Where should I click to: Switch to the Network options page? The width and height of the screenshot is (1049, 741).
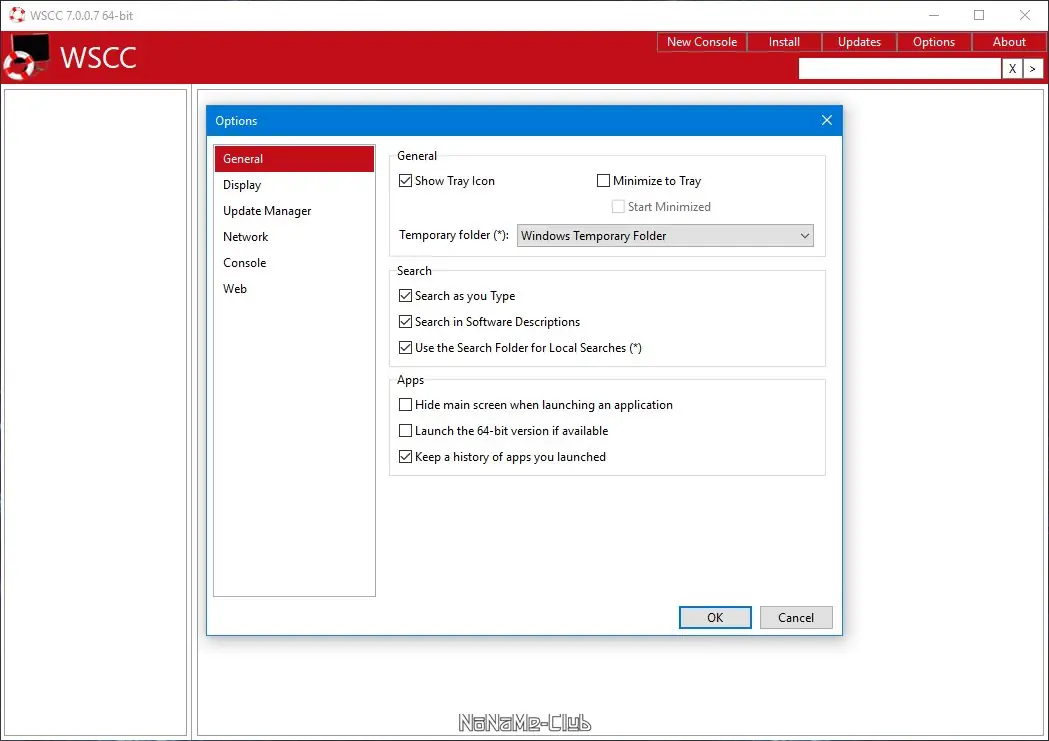[x=245, y=236]
